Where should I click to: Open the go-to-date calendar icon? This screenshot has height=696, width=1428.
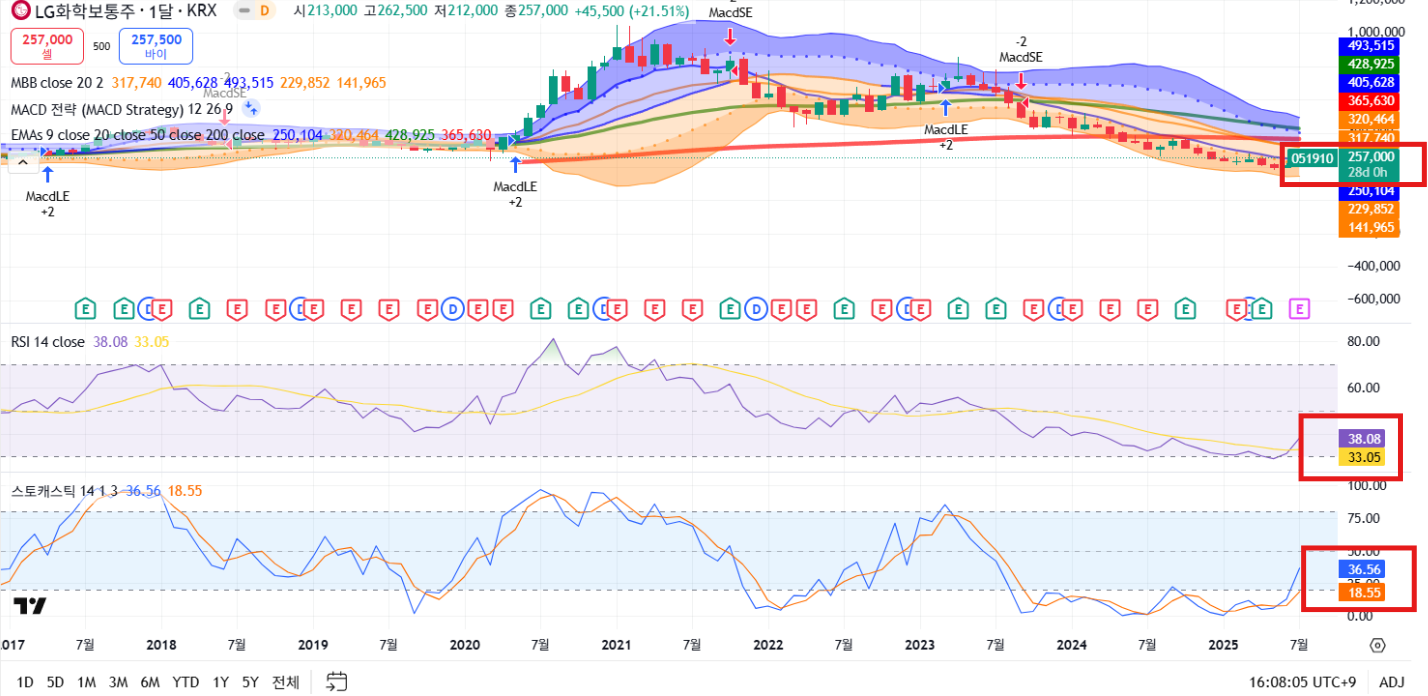pos(337,682)
